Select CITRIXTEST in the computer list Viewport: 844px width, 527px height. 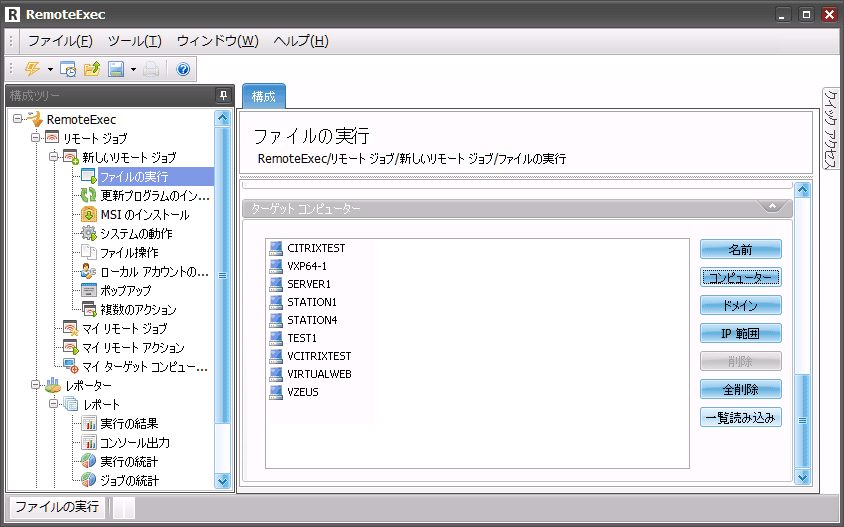pyautogui.click(x=316, y=248)
